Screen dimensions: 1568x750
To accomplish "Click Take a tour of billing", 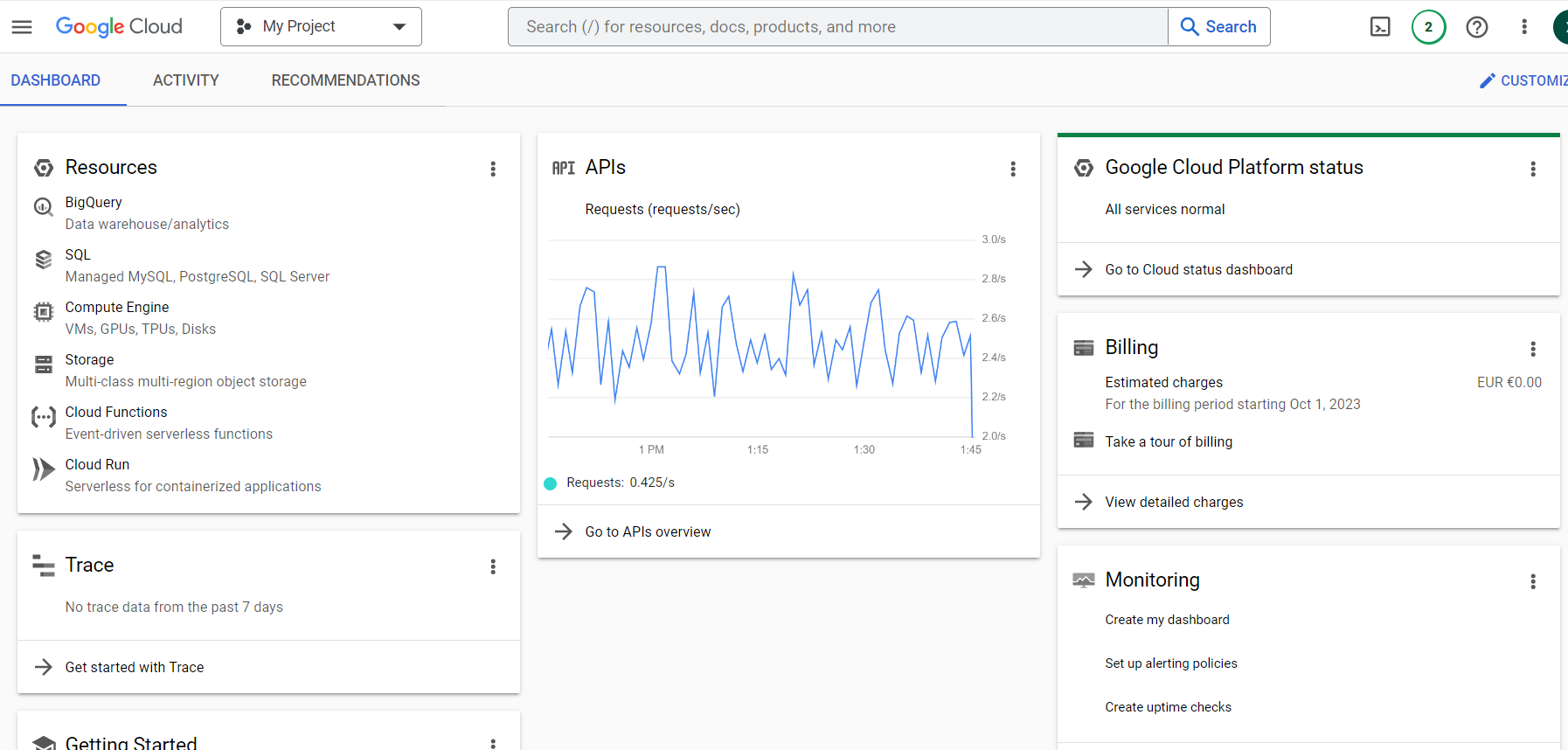I will 1169,441.
